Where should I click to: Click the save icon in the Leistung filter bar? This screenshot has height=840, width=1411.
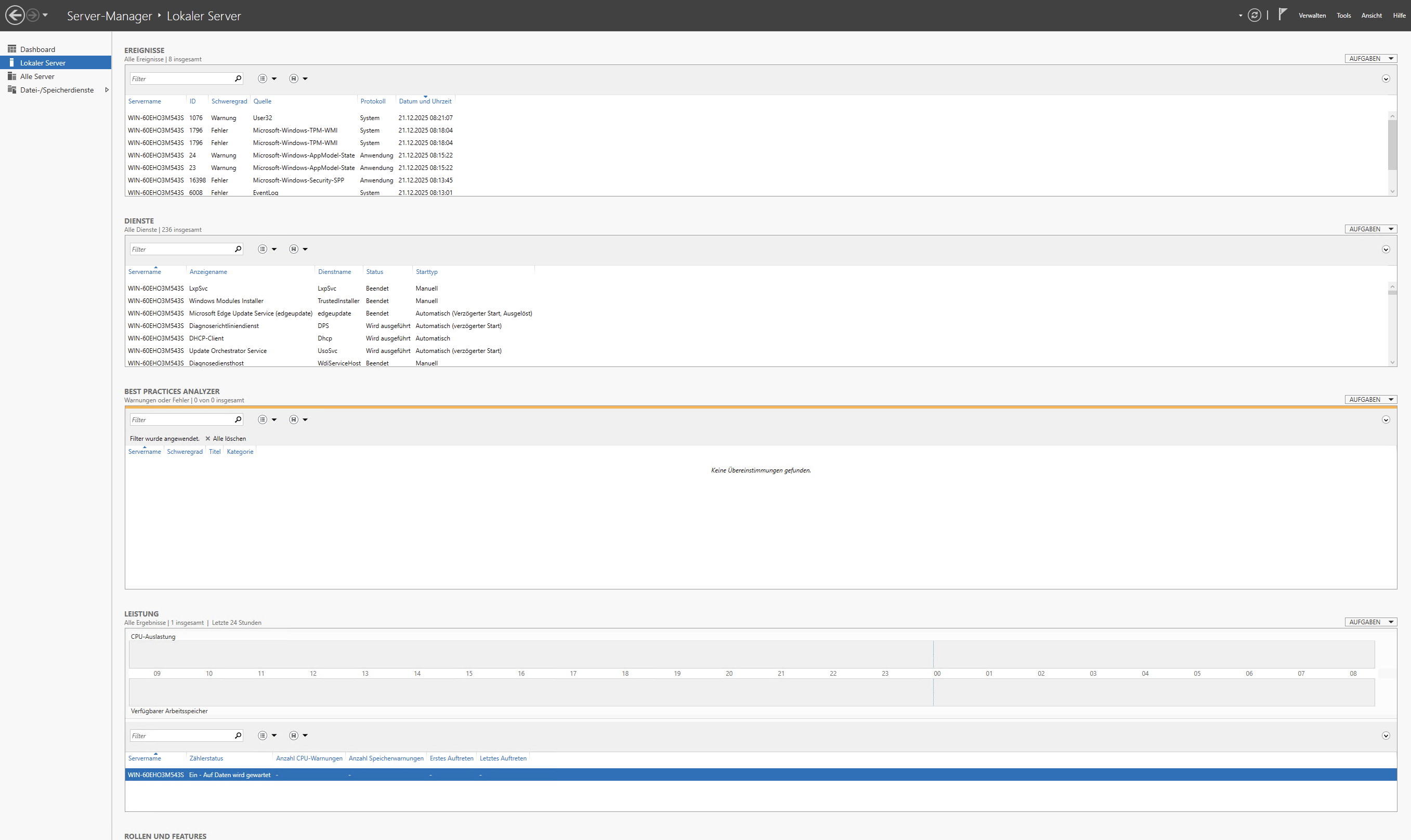(293, 736)
